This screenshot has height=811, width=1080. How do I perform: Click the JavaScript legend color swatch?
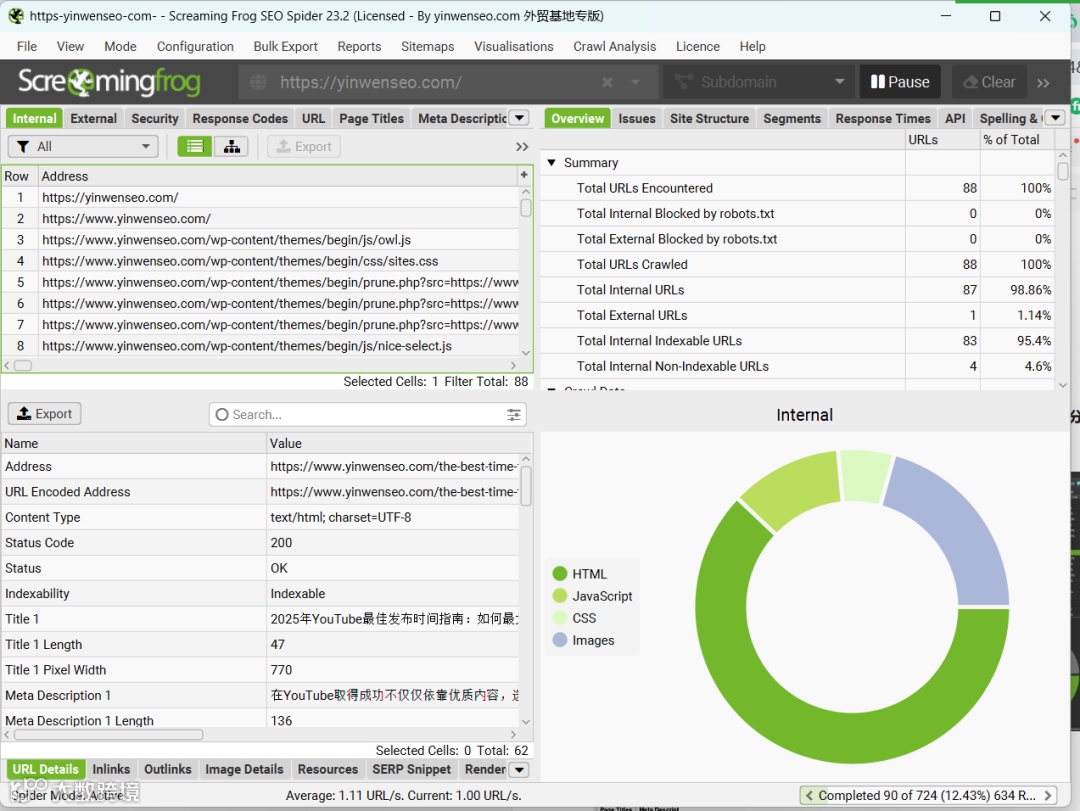pyautogui.click(x=559, y=595)
